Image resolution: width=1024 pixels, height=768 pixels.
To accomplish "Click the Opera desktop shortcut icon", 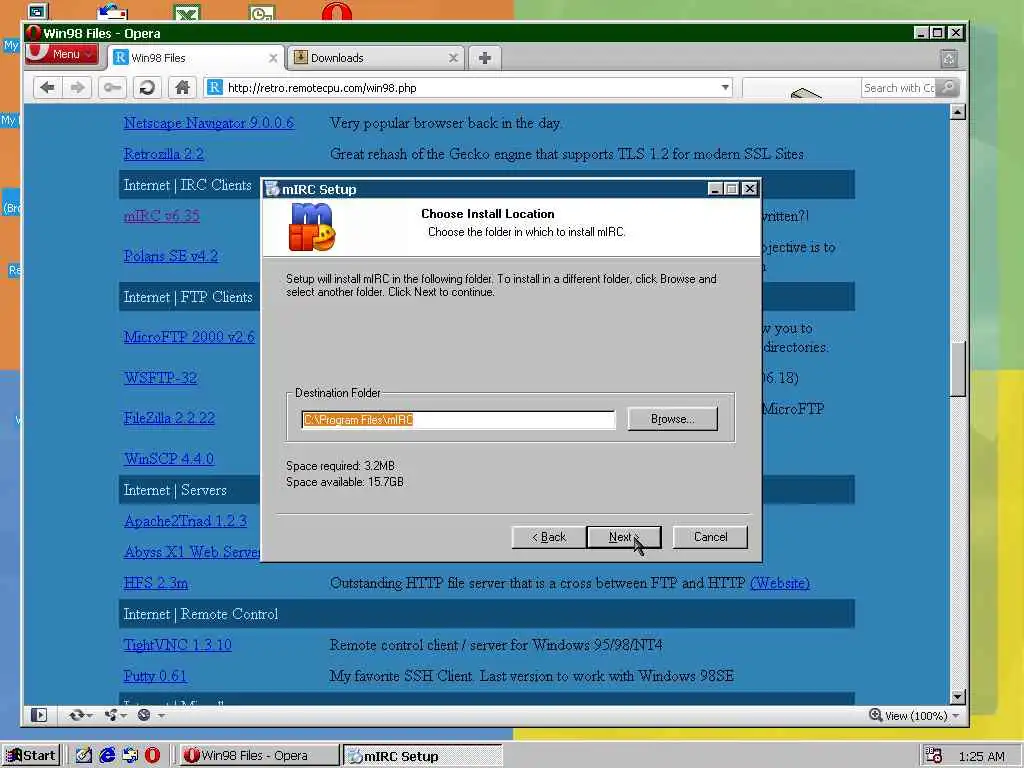I will [x=337, y=10].
